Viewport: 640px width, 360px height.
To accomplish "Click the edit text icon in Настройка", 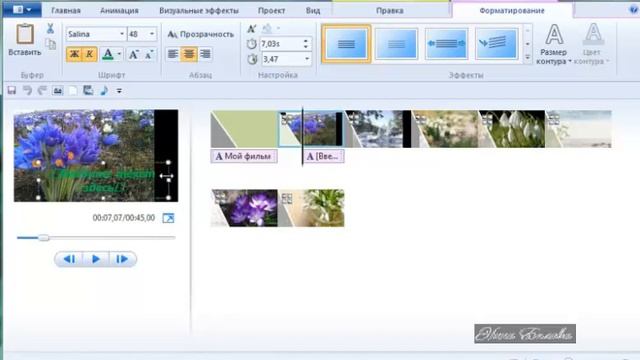I will [252, 29].
